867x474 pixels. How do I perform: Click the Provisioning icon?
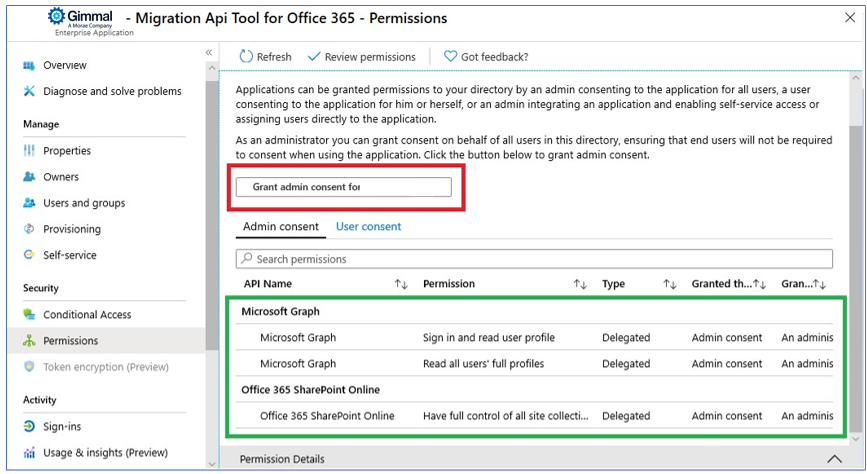28,229
